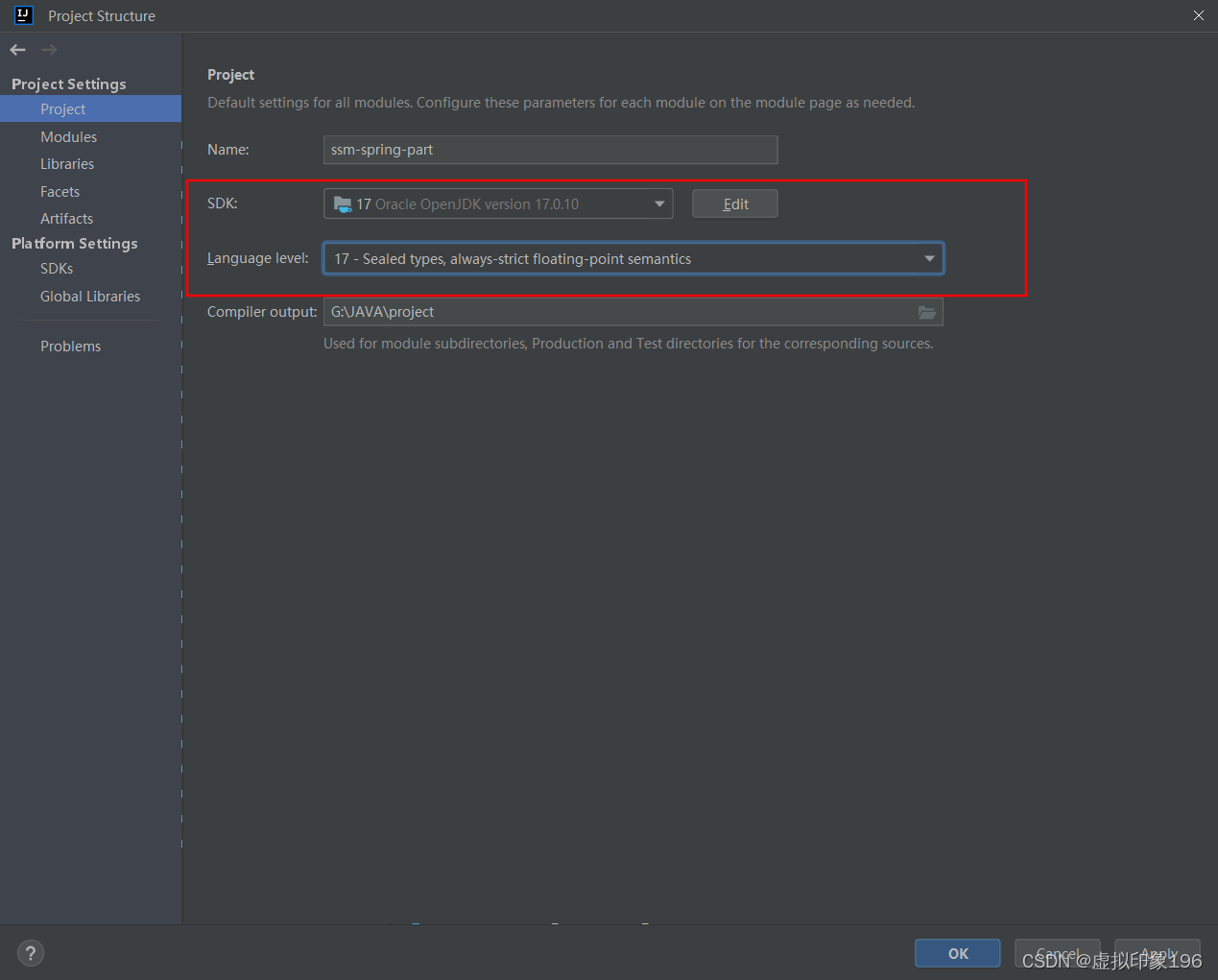The height and width of the screenshot is (980, 1218).
Task: Select Global Libraries in the sidebar
Action: pyautogui.click(x=90, y=296)
